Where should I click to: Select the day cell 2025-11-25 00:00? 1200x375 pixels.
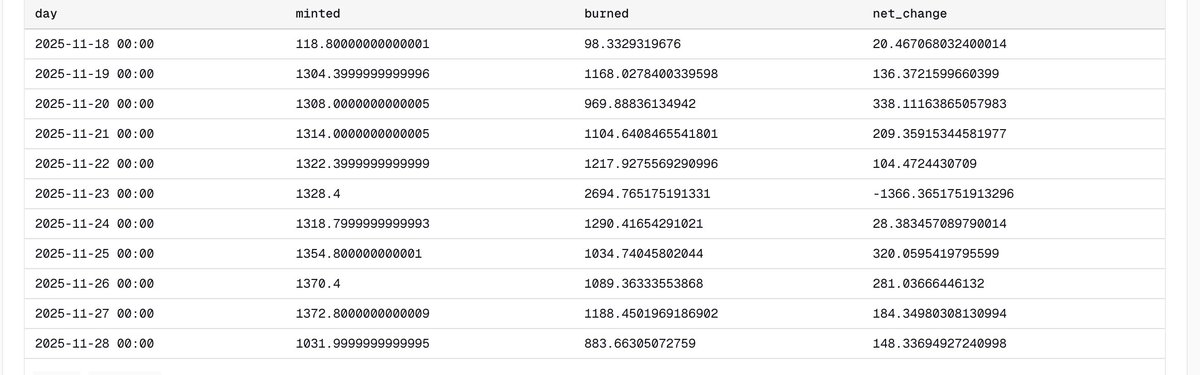click(x=94, y=254)
